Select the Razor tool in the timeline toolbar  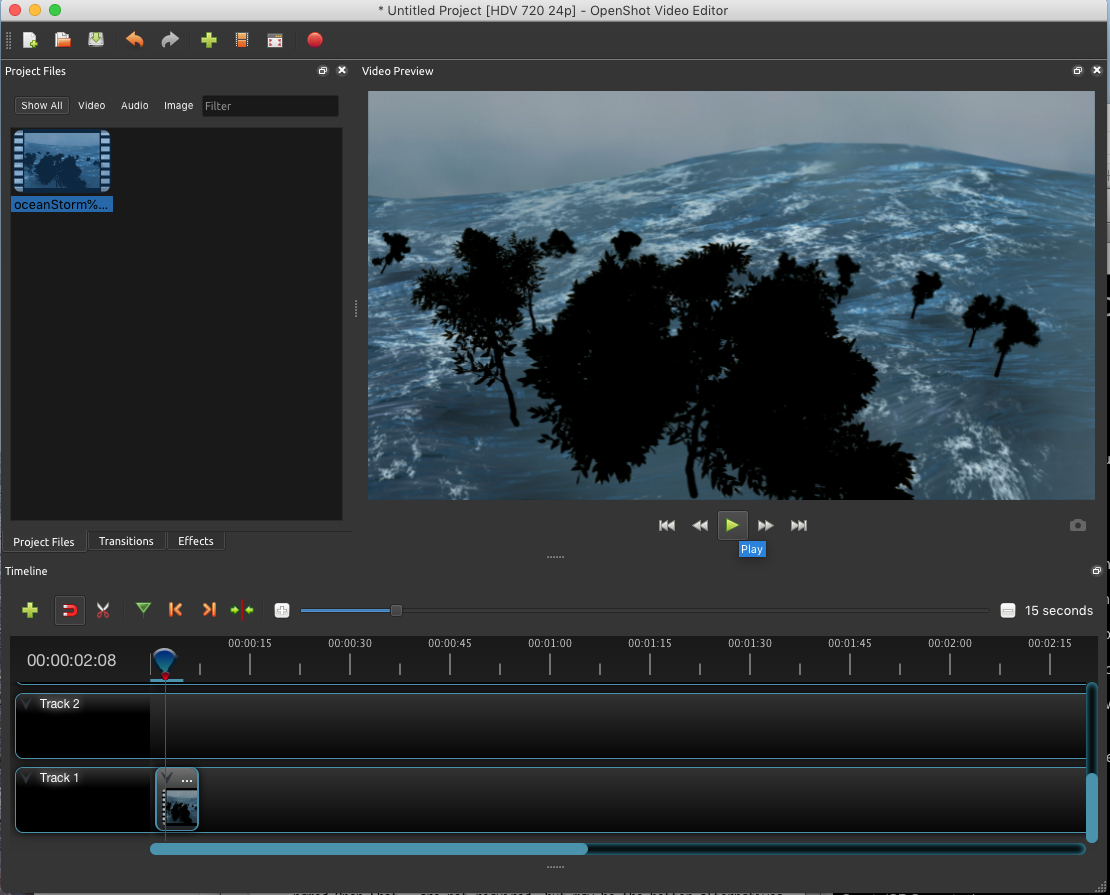point(103,610)
